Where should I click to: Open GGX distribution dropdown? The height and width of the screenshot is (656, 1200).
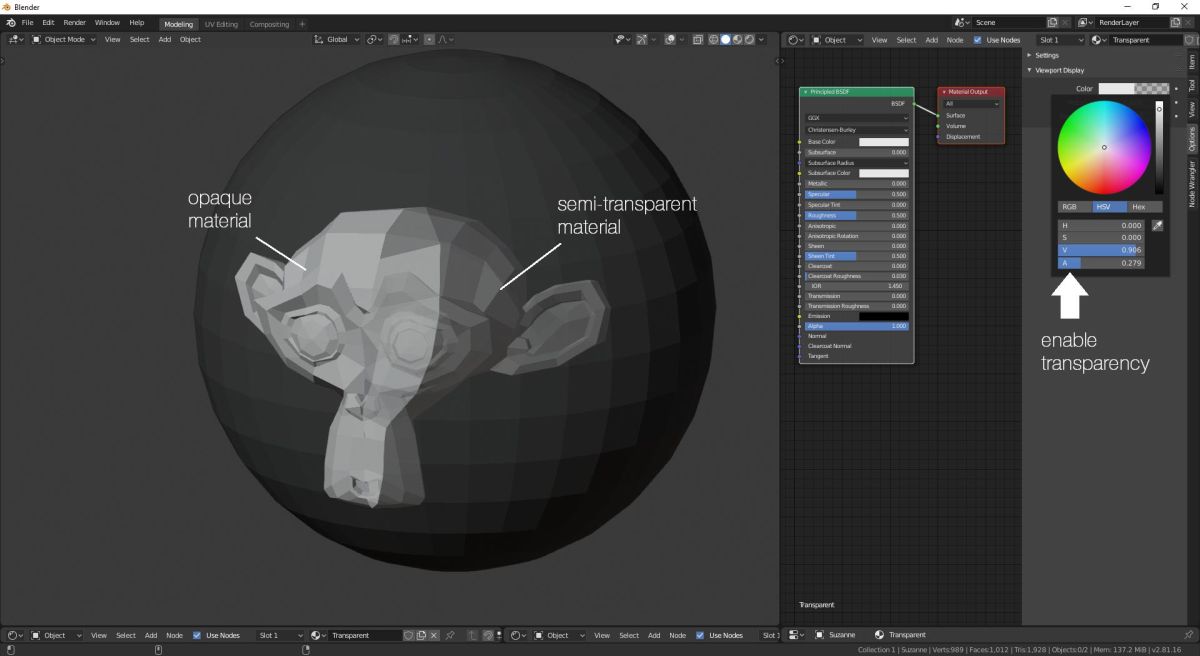pos(857,118)
